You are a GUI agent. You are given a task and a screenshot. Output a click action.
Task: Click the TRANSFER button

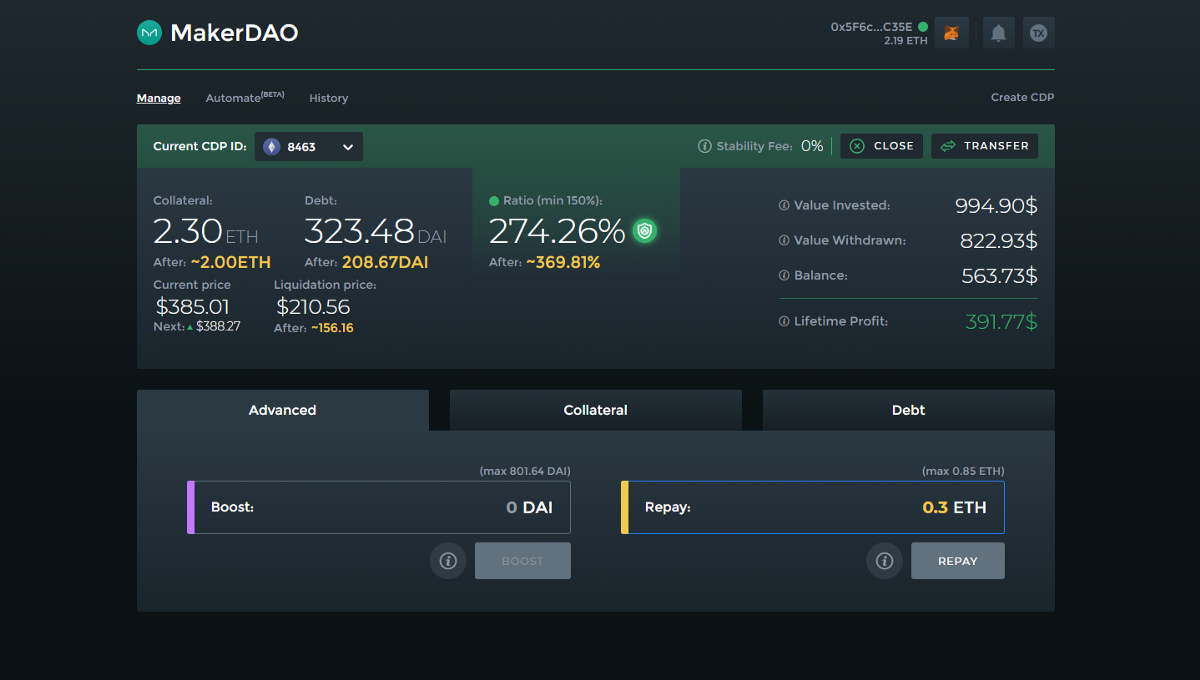tap(985, 146)
